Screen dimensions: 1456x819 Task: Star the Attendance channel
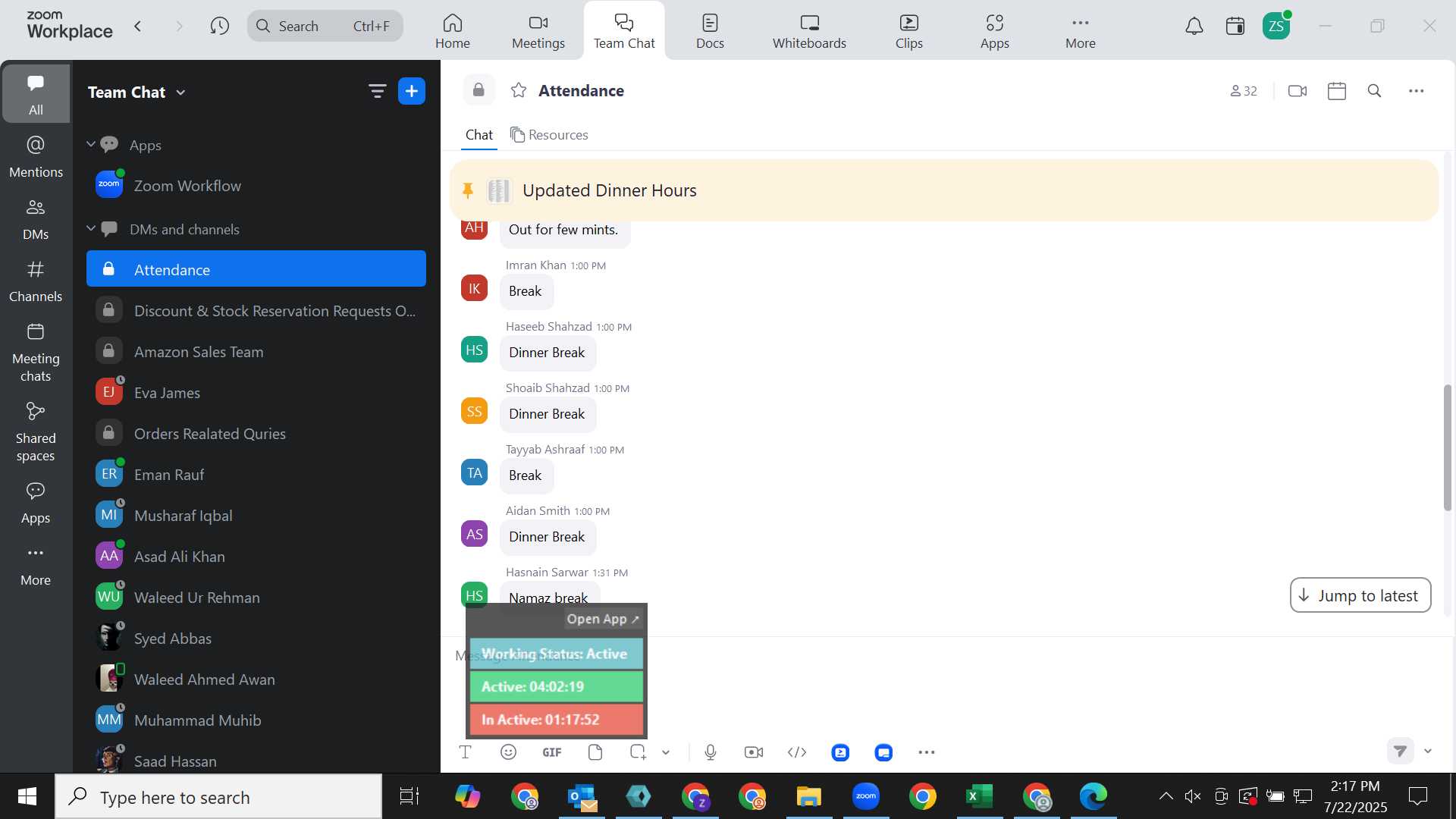click(x=519, y=91)
